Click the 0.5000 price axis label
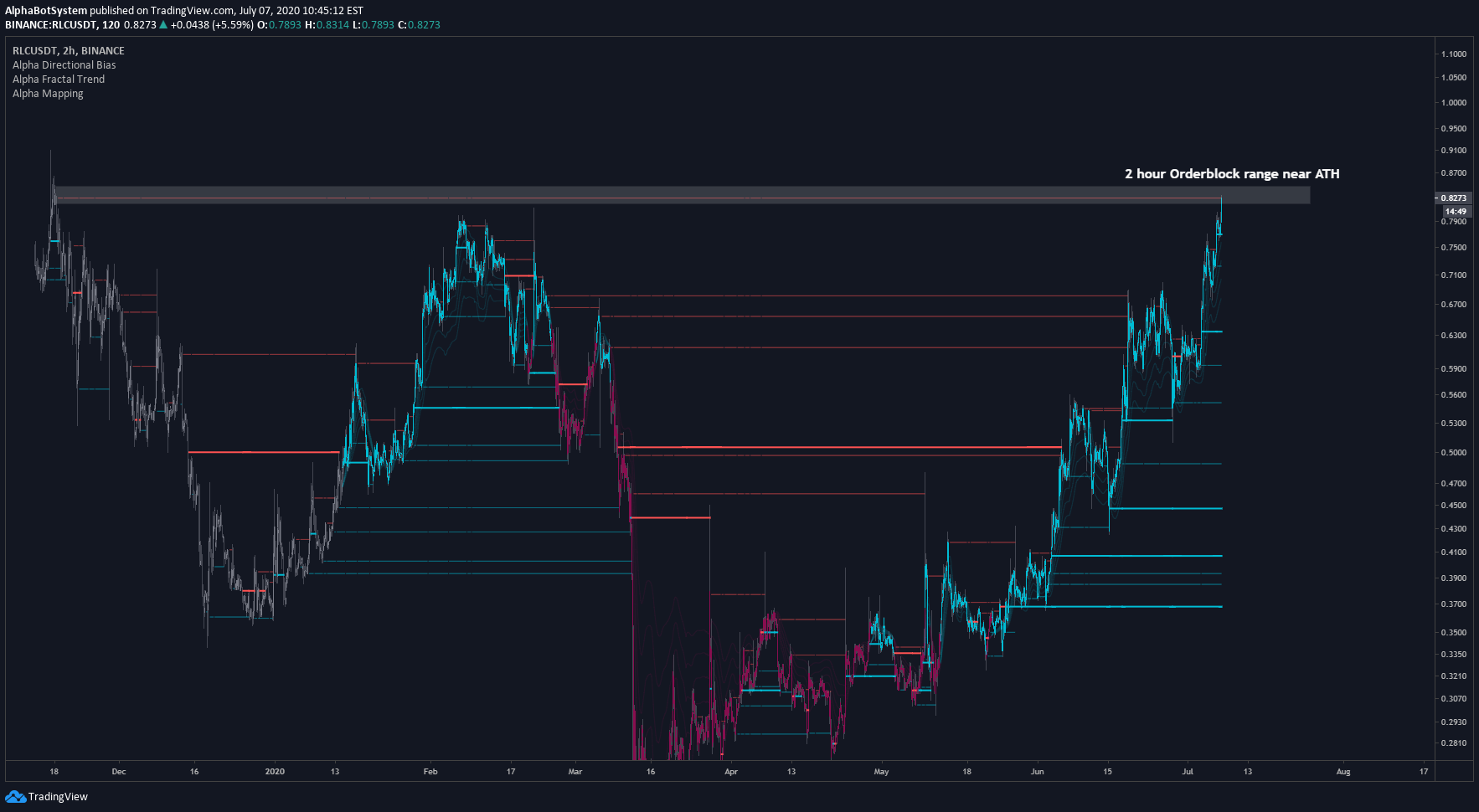 tap(1454, 453)
